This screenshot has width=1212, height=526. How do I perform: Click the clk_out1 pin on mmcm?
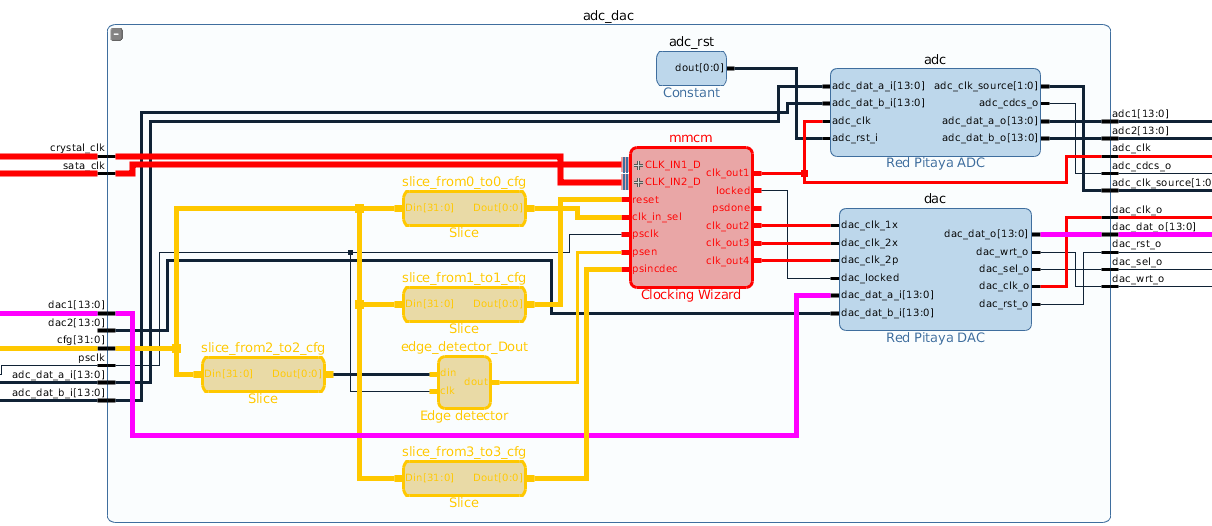(728, 173)
